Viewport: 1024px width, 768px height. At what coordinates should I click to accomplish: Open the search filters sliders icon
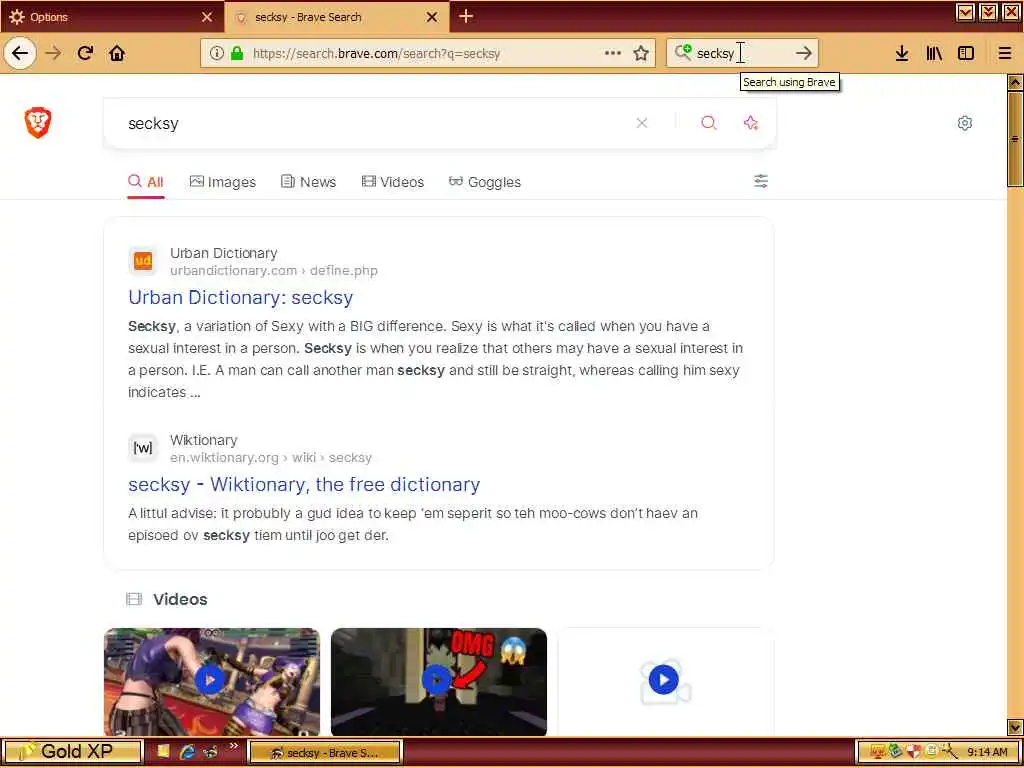coord(761,181)
